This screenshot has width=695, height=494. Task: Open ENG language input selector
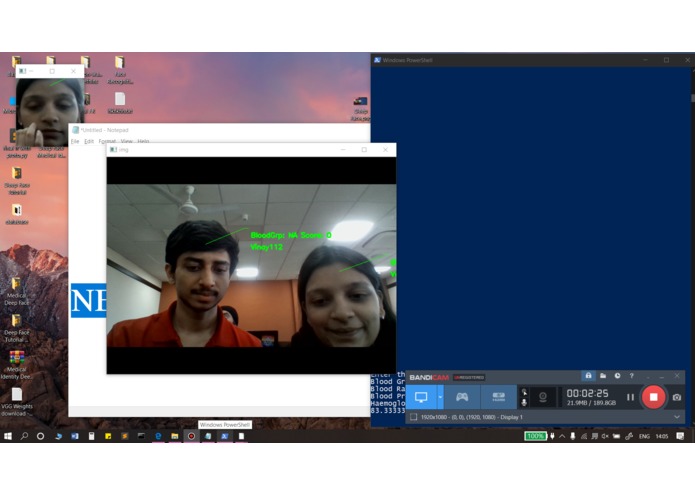644,436
